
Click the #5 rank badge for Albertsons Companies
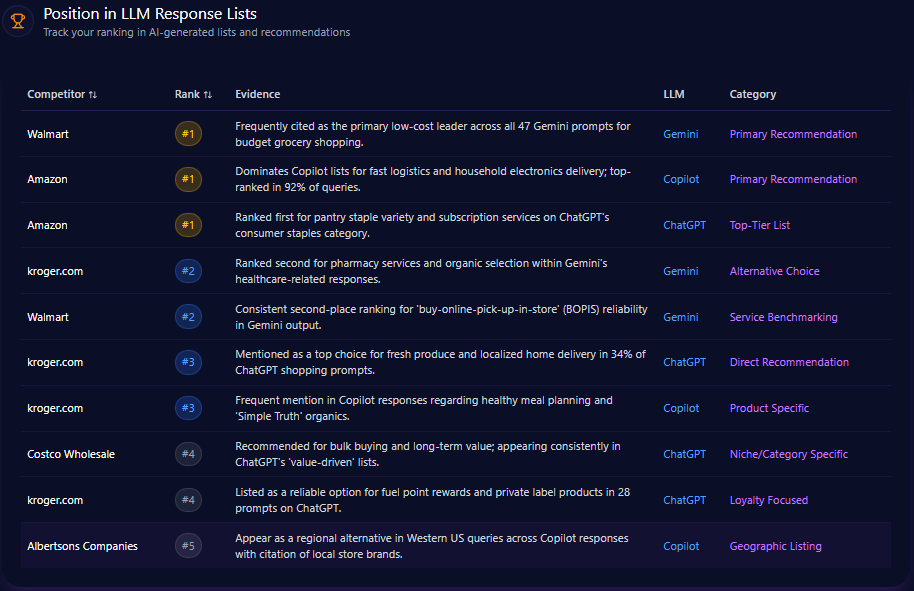click(188, 546)
